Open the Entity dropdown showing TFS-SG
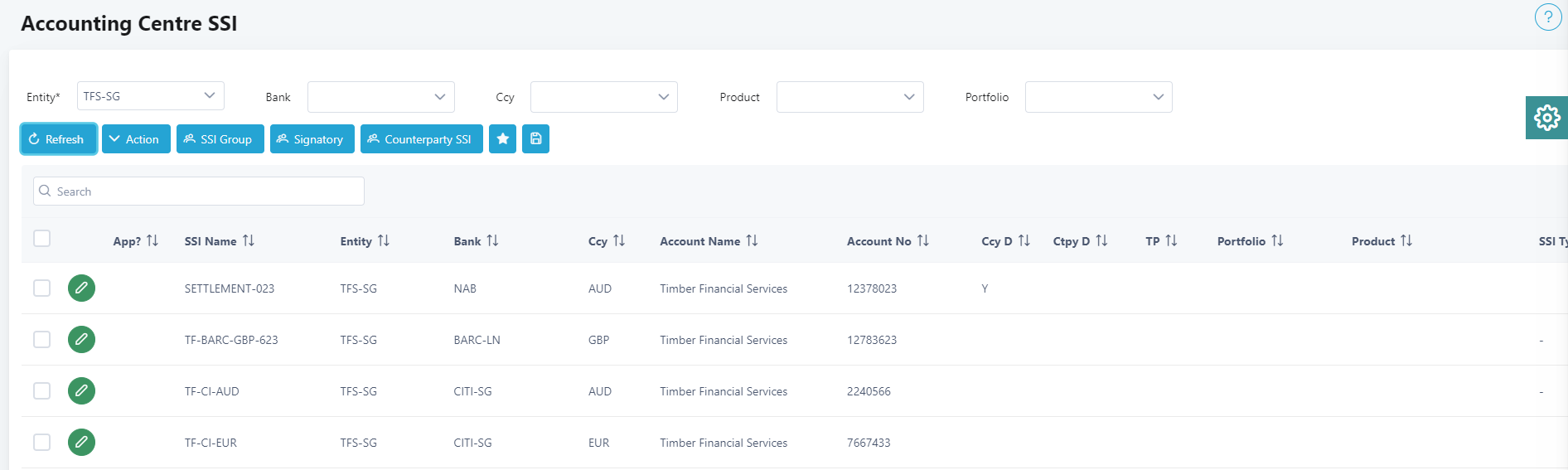The width and height of the screenshot is (1568, 470). click(150, 96)
